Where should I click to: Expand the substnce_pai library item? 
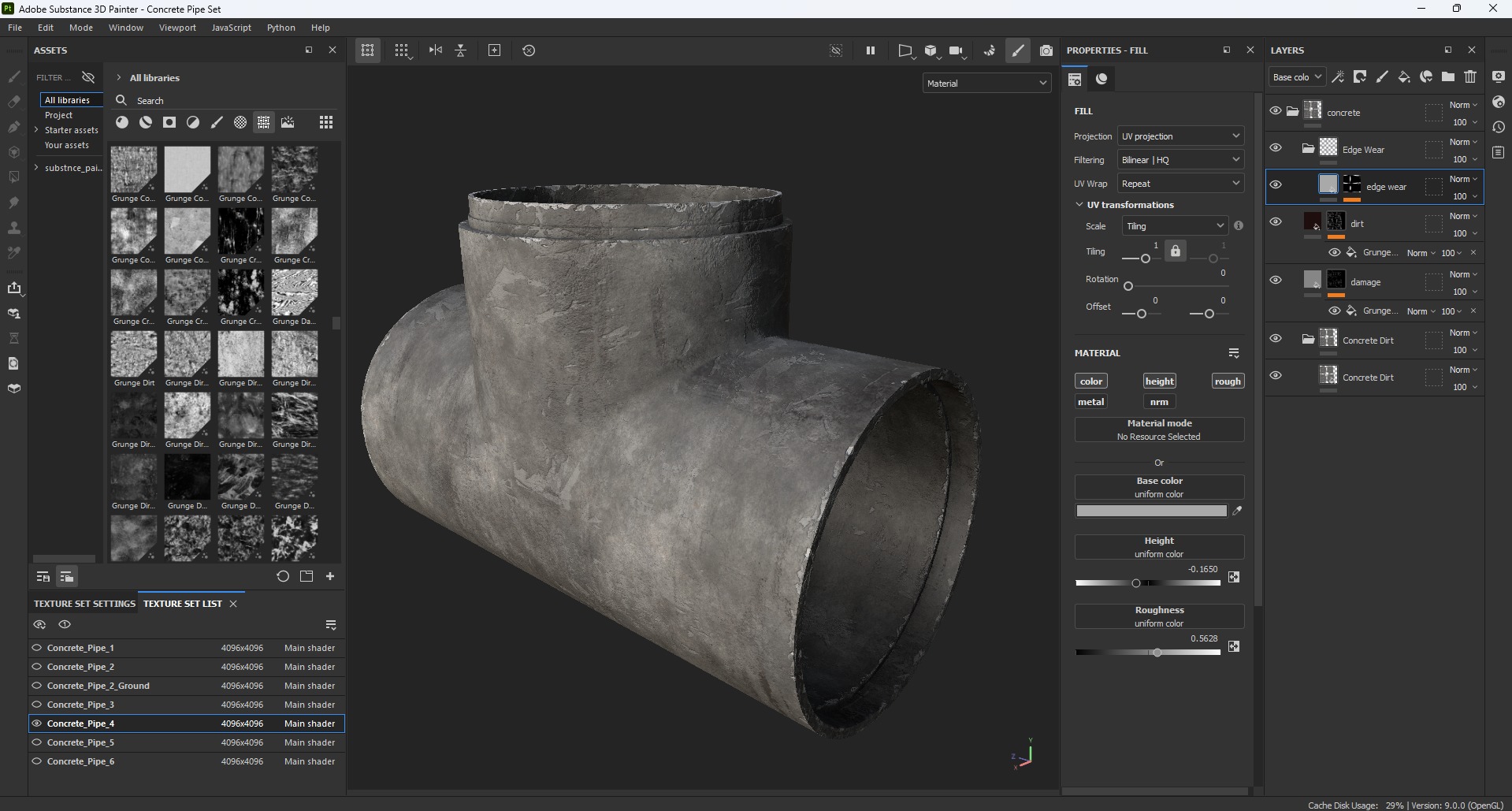coord(36,168)
